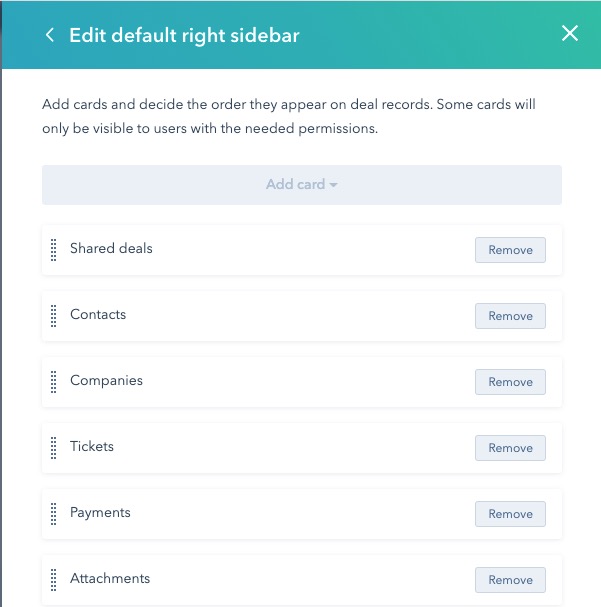Viewport: 601px width, 607px height.
Task: Click the drag handle for Attachments card
Action: tap(54, 580)
